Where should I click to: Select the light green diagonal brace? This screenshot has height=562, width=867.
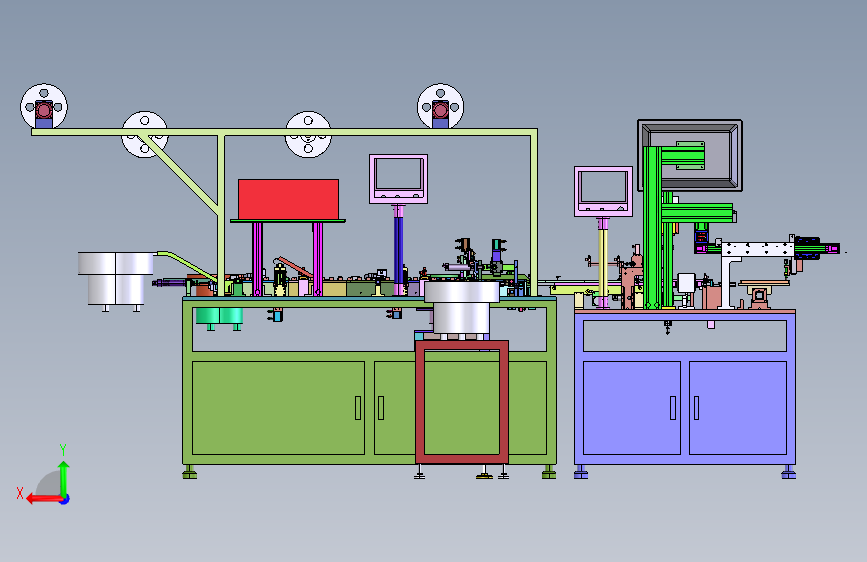[x=181, y=173]
